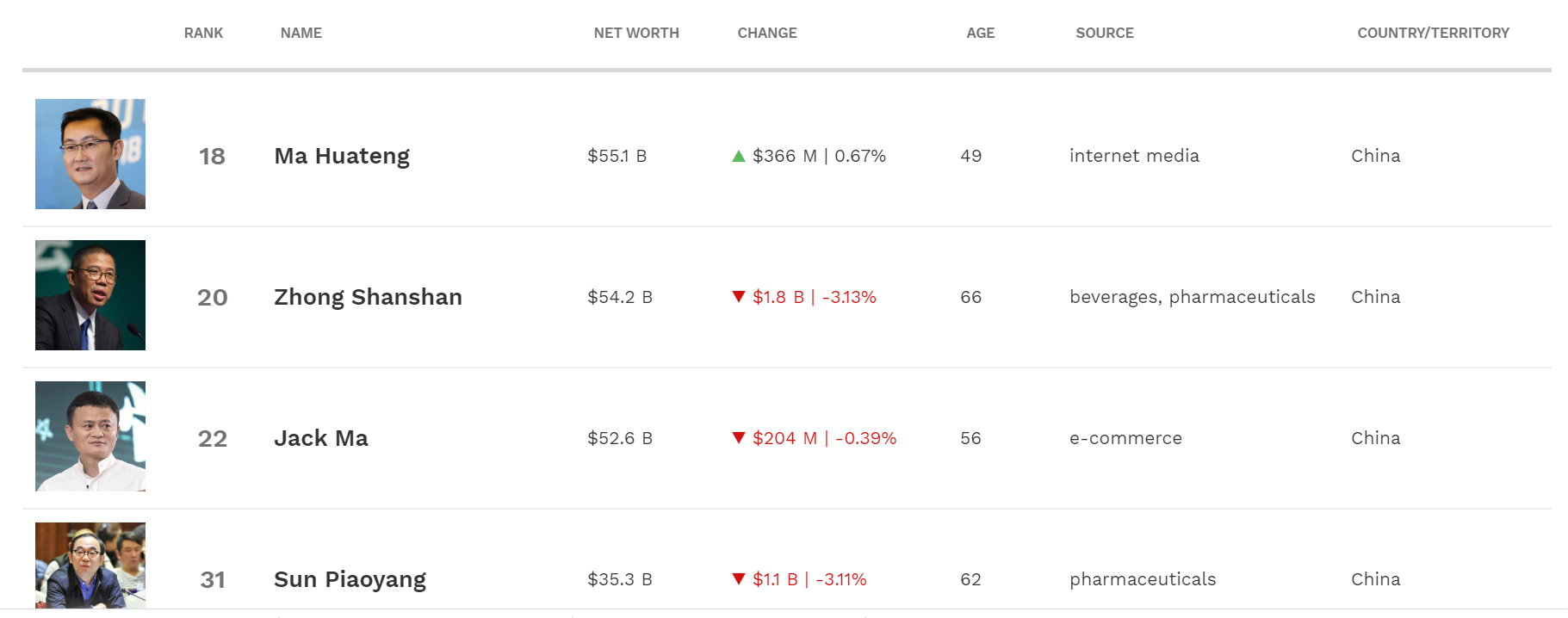Image resolution: width=1568 pixels, height=618 pixels.
Task: Sort by COUNTRY/TERRITORY column header
Action: tap(1433, 33)
